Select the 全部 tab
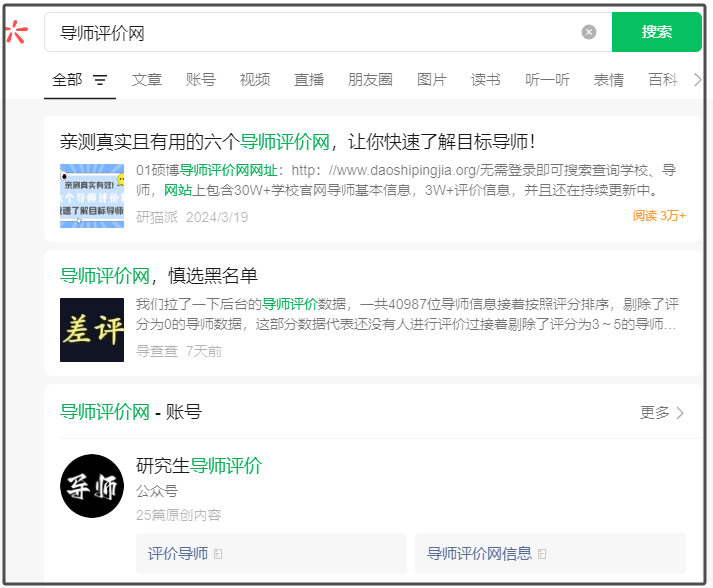The width and height of the screenshot is (713, 588). pyautogui.click(x=67, y=80)
